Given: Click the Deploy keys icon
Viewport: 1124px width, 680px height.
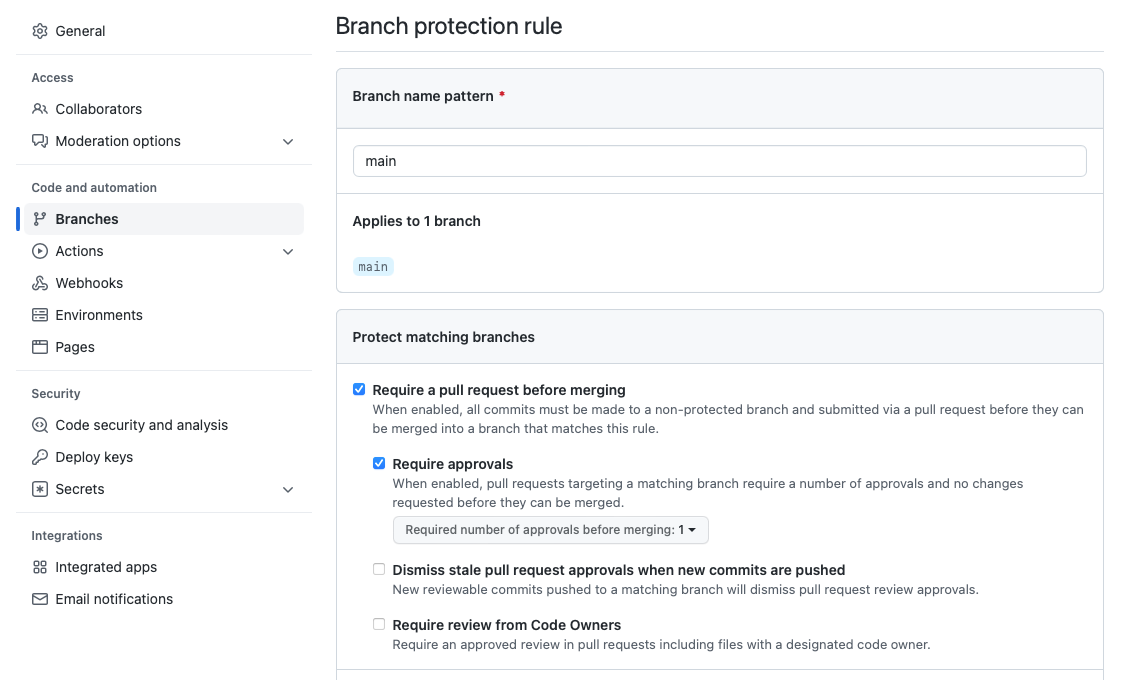Looking at the screenshot, I should (39, 456).
